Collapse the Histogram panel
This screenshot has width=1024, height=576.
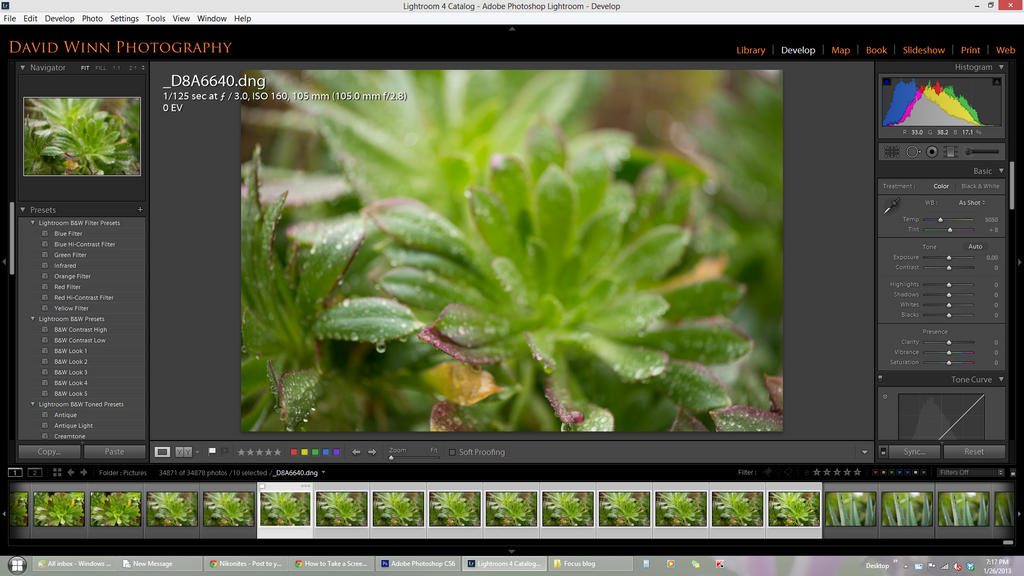[1001, 67]
